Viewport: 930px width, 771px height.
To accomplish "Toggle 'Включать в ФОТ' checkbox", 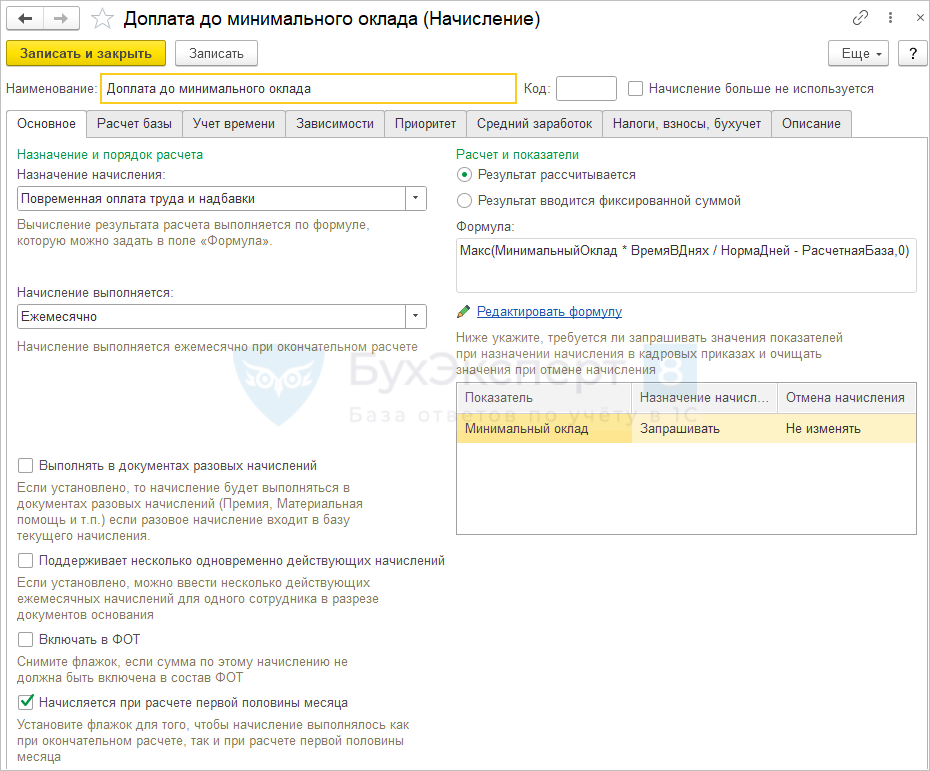I will coord(26,639).
